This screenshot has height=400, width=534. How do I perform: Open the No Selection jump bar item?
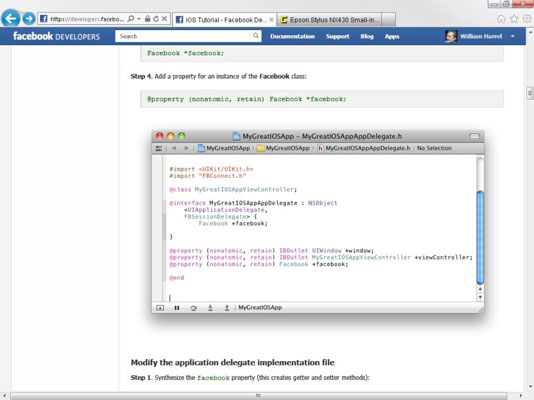[434, 148]
